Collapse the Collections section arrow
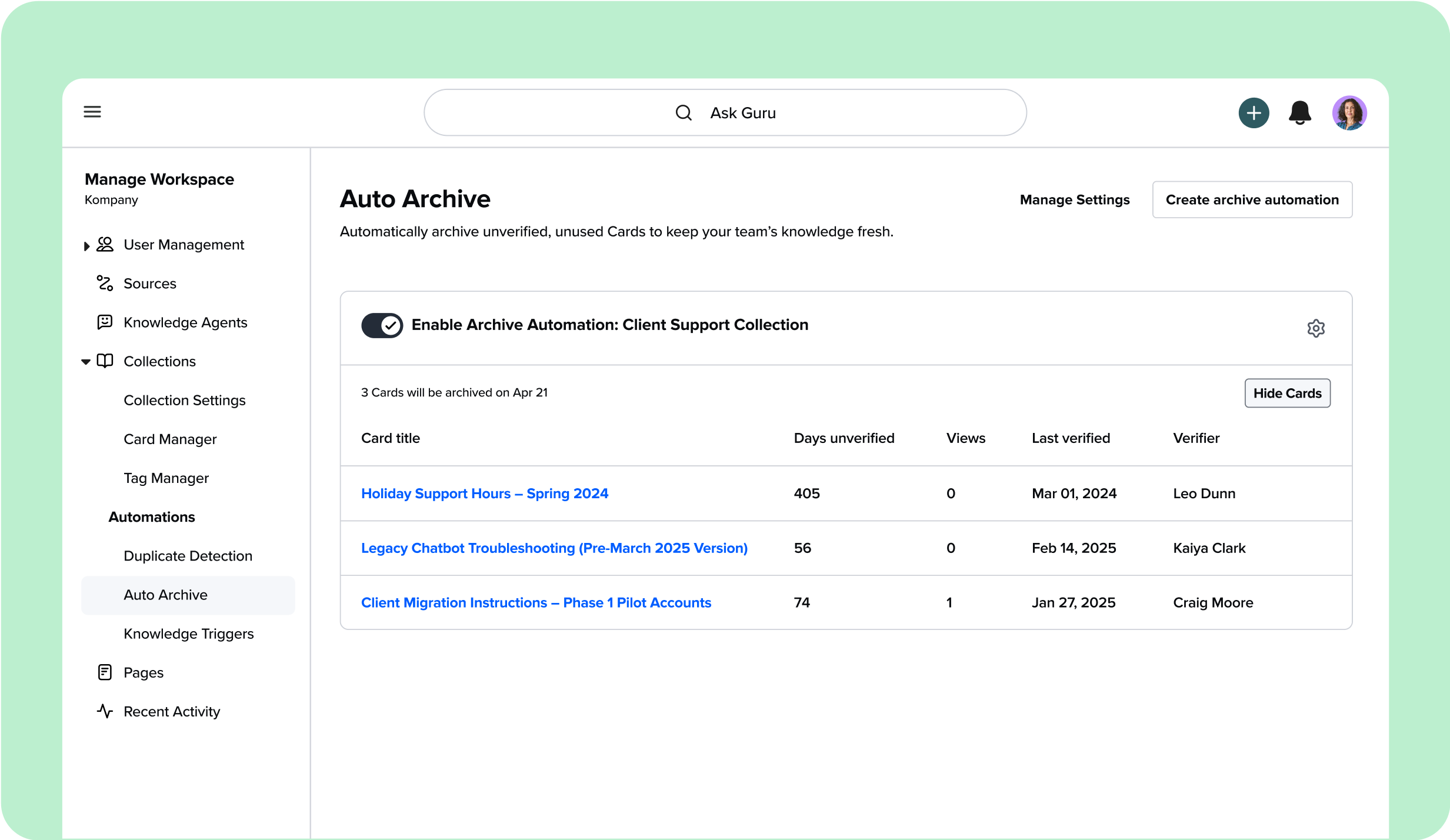Viewport: 1450px width, 840px height. tap(86, 362)
